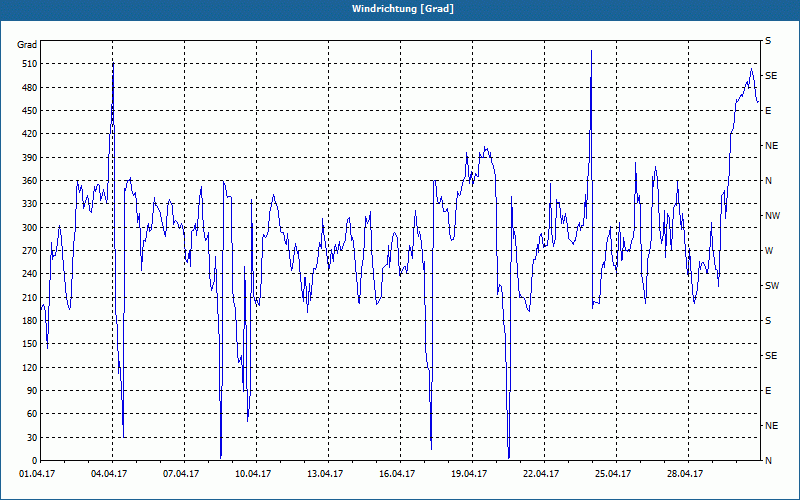800x500 pixels.
Task: Select the 180 degree axis label
Action: 30,321
